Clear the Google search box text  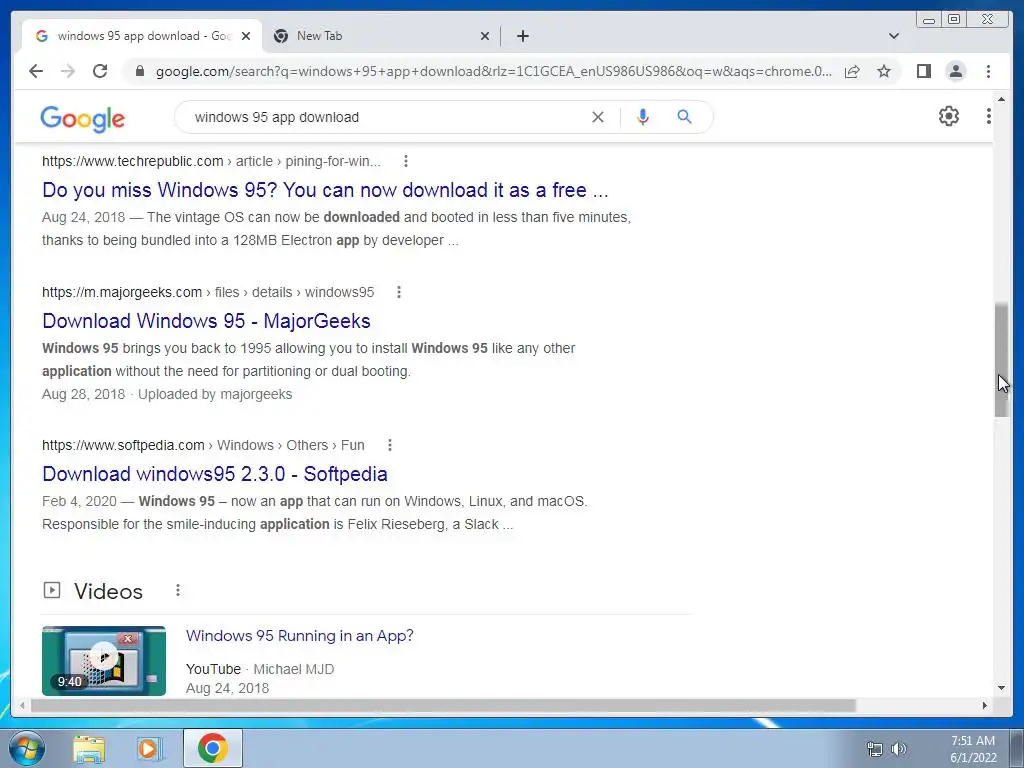tap(598, 117)
